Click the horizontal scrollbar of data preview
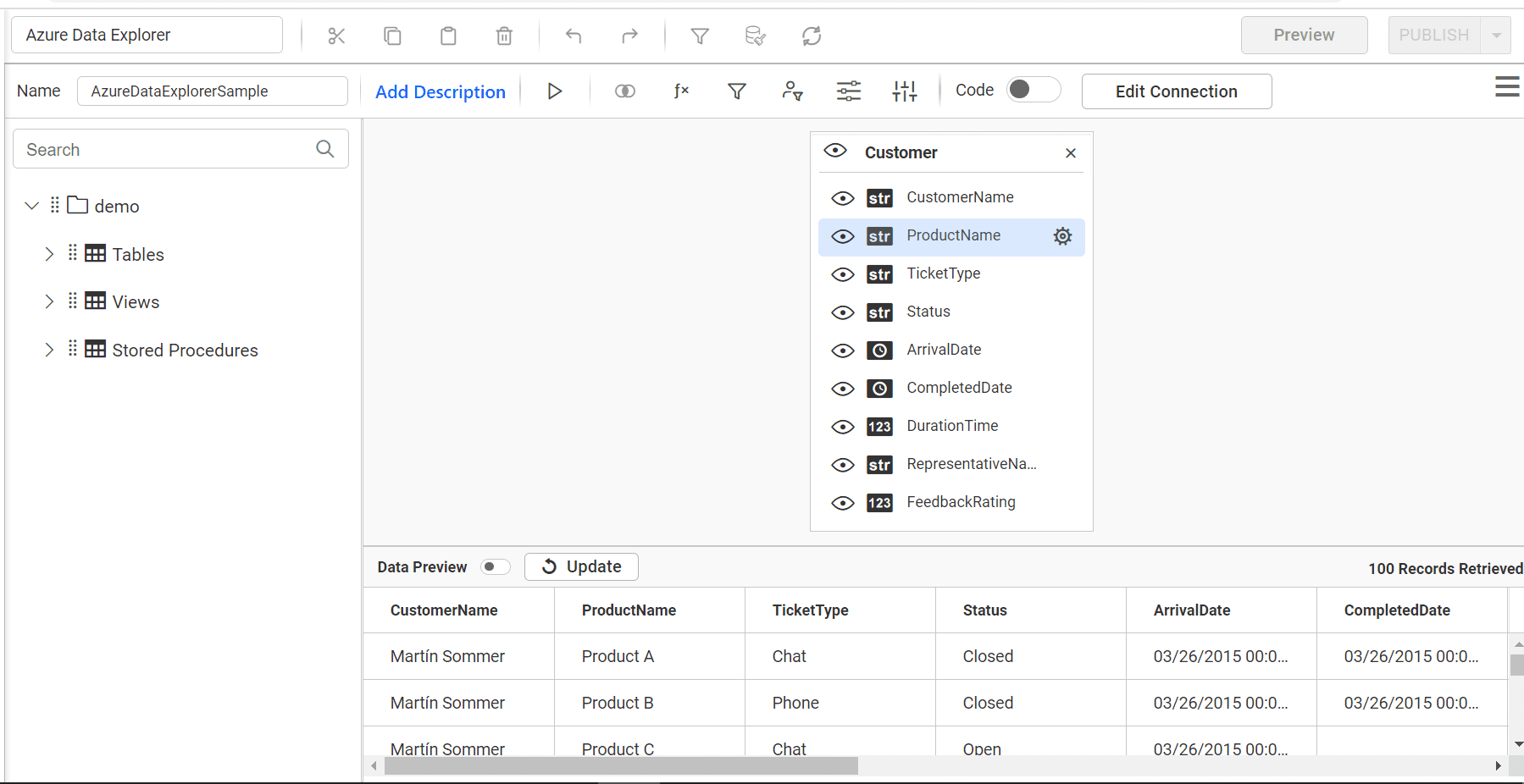 [x=621, y=765]
